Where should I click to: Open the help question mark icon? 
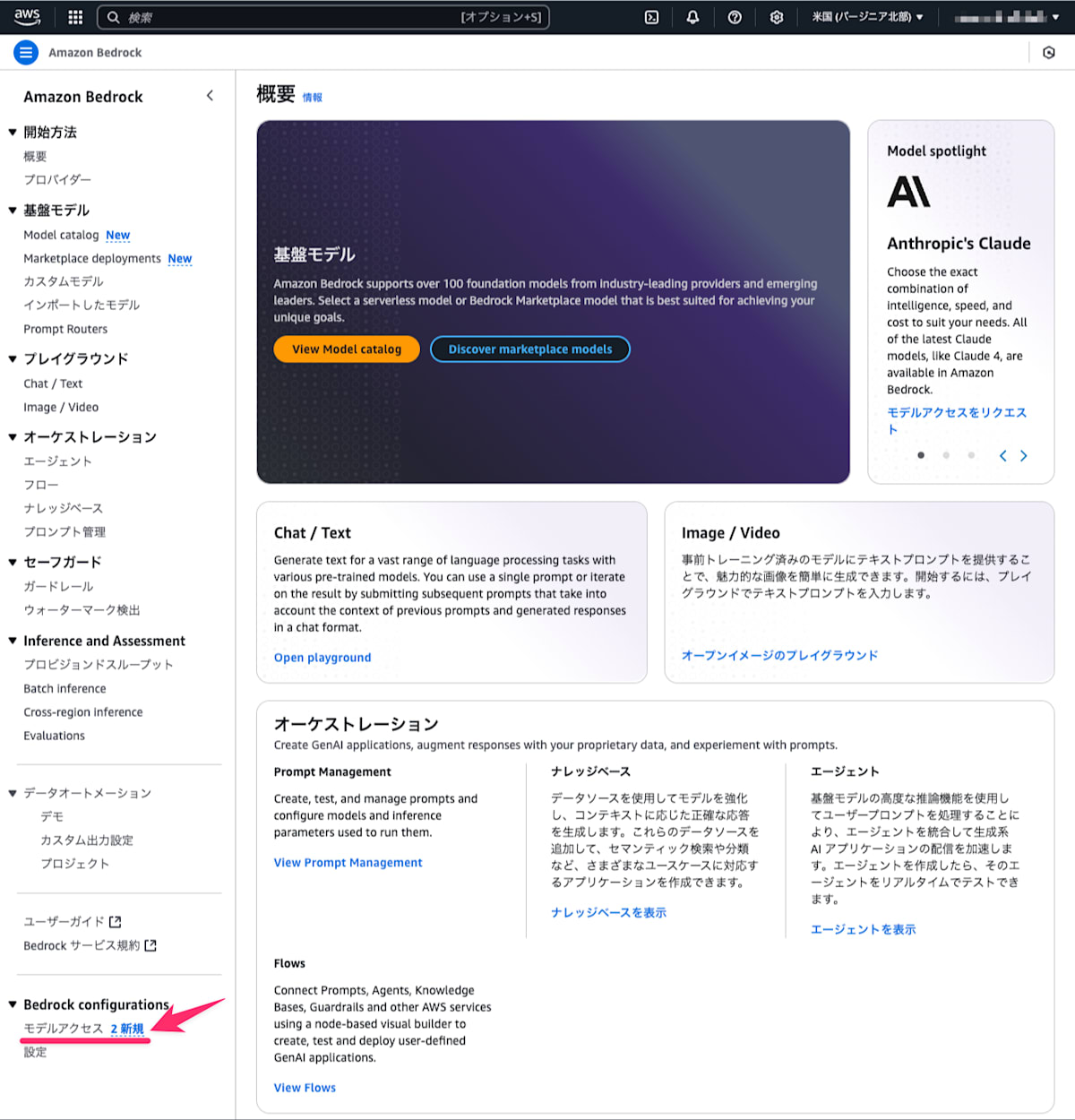point(735,17)
